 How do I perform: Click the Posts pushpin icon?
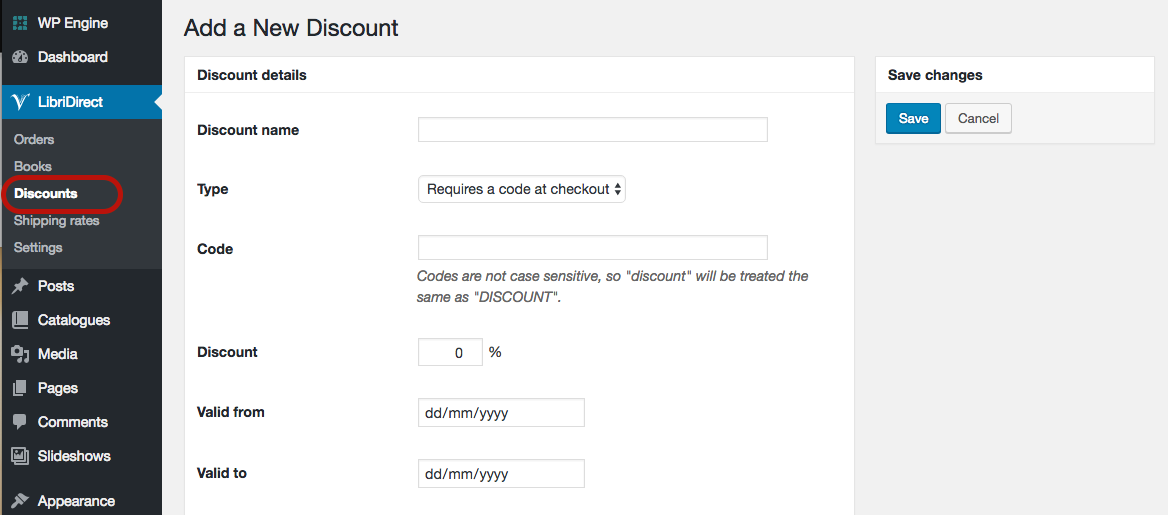coord(20,285)
